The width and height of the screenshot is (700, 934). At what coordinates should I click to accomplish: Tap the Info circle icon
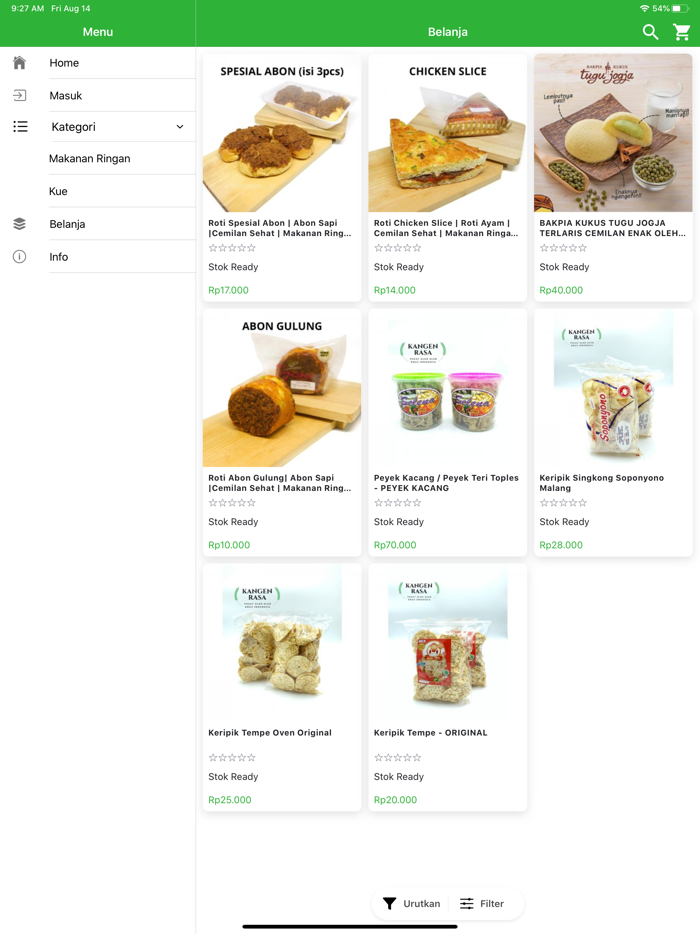[x=19, y=257]
